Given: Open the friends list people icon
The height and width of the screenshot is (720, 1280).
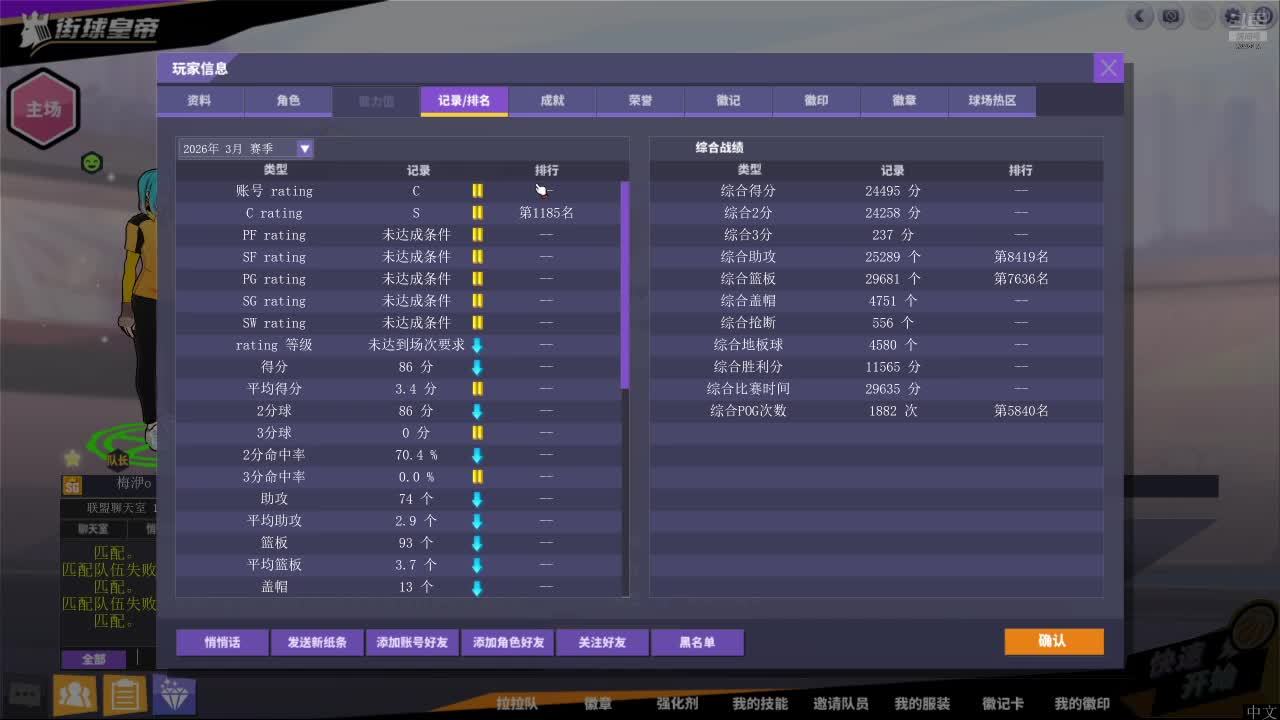Looking at the screenshot, I should click(75, 694).
